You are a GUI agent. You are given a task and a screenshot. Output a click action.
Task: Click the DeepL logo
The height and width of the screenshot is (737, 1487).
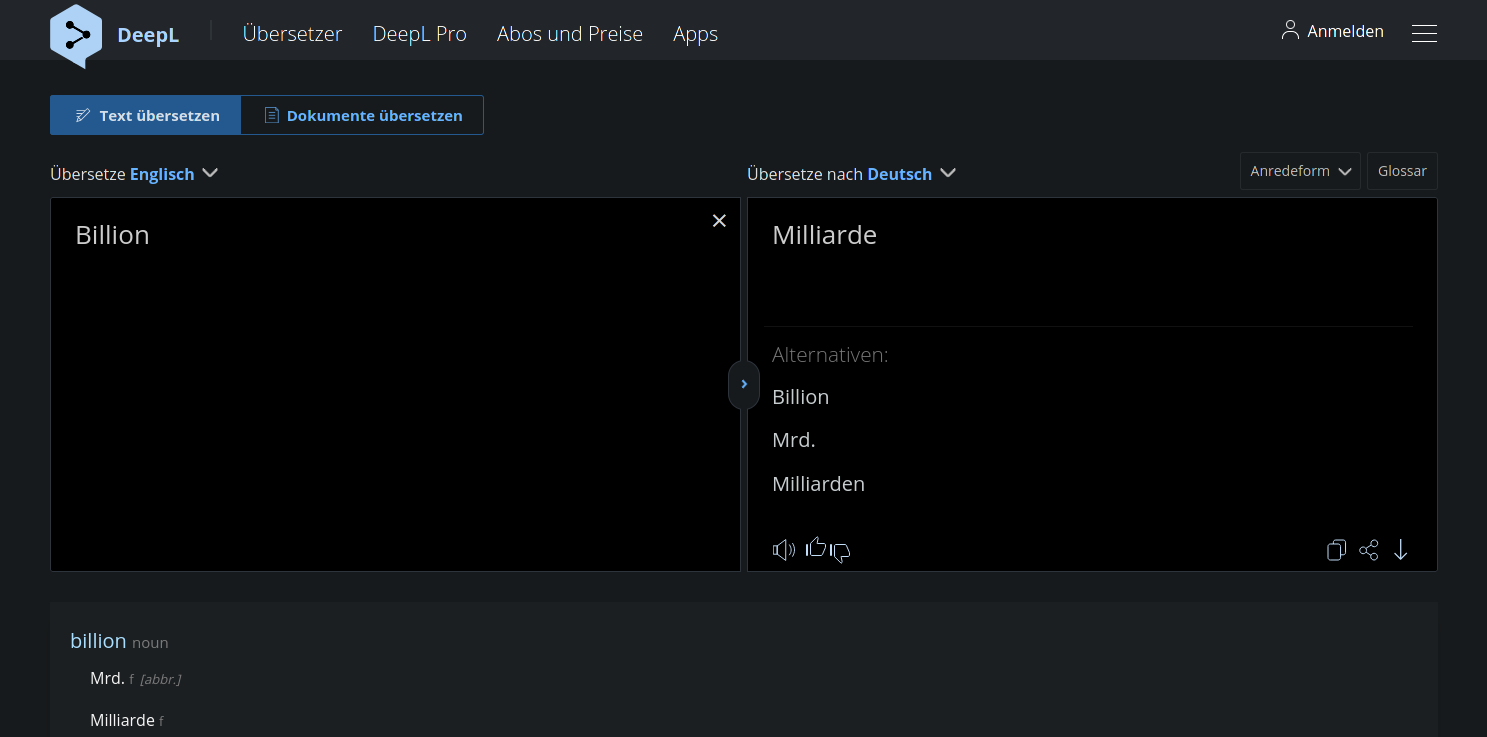[115, 34]
